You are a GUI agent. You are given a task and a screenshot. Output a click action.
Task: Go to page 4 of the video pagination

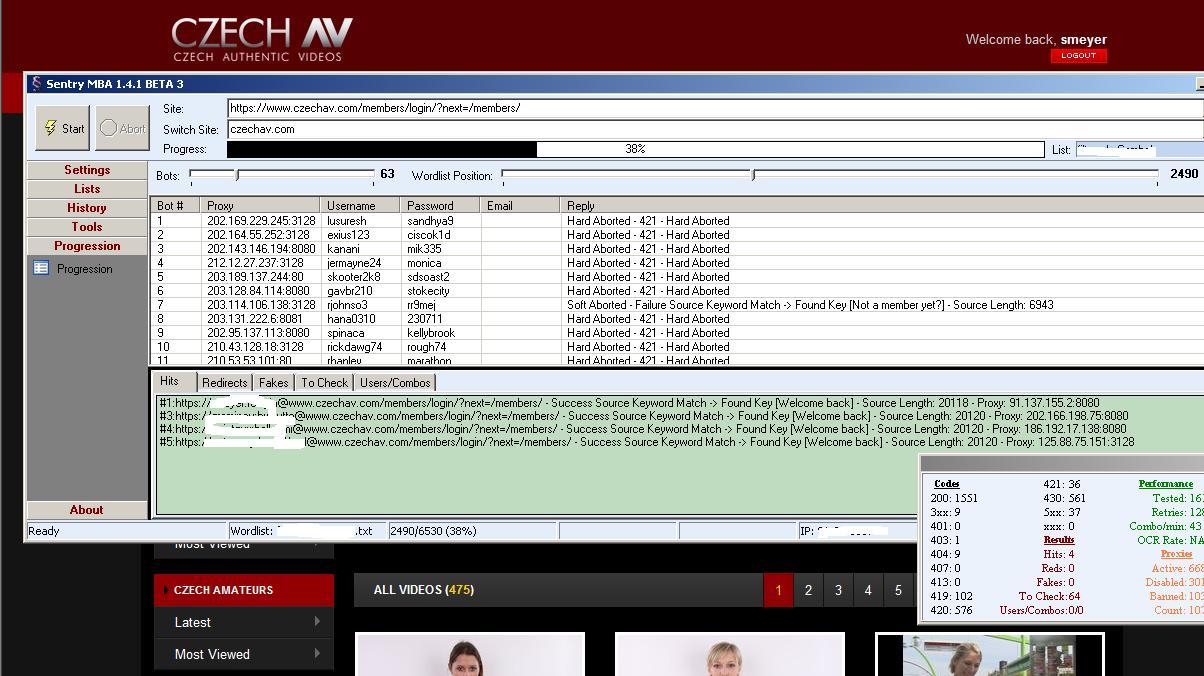tap(868, 590)
